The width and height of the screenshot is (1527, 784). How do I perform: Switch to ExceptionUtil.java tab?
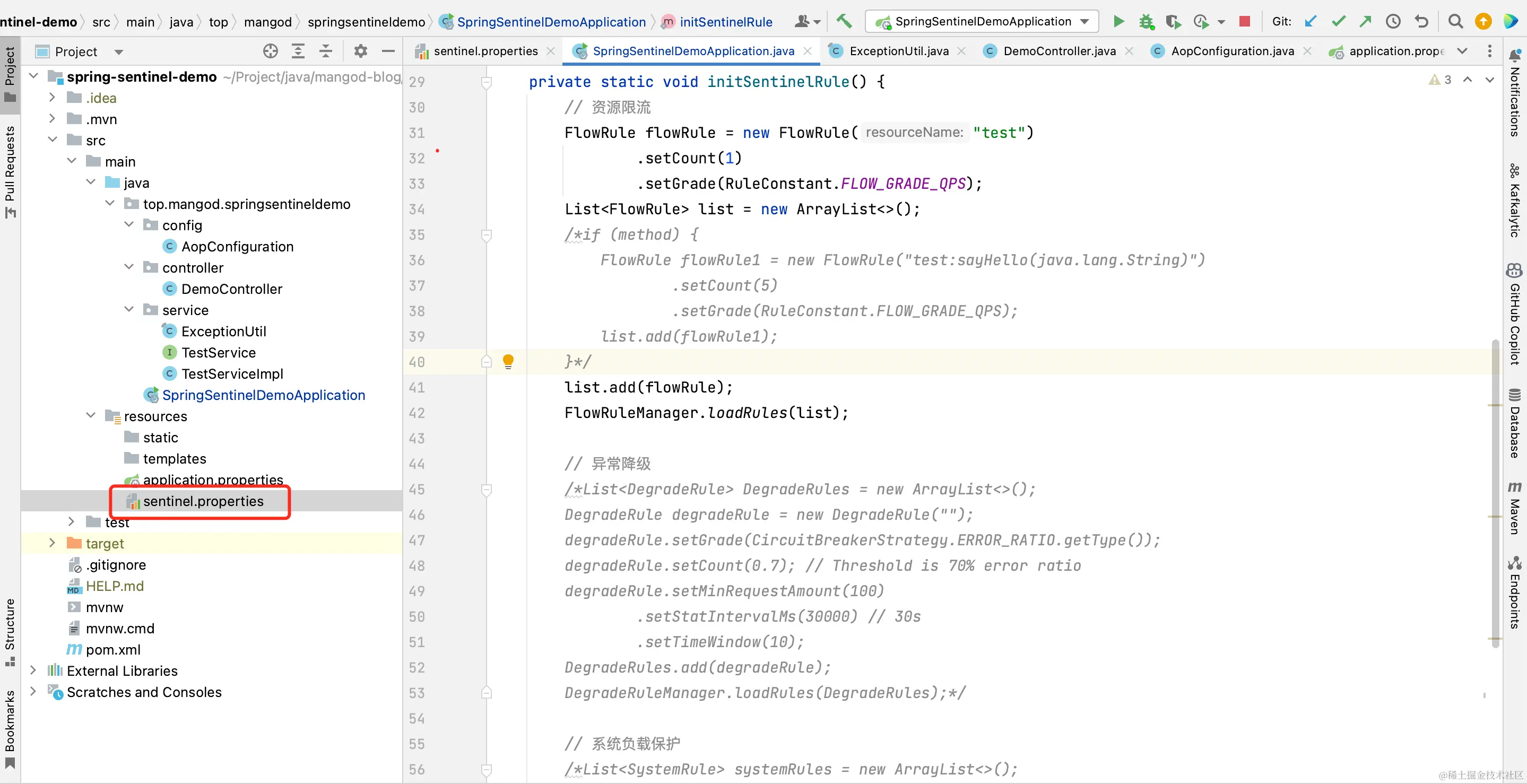tap(898, 51)
